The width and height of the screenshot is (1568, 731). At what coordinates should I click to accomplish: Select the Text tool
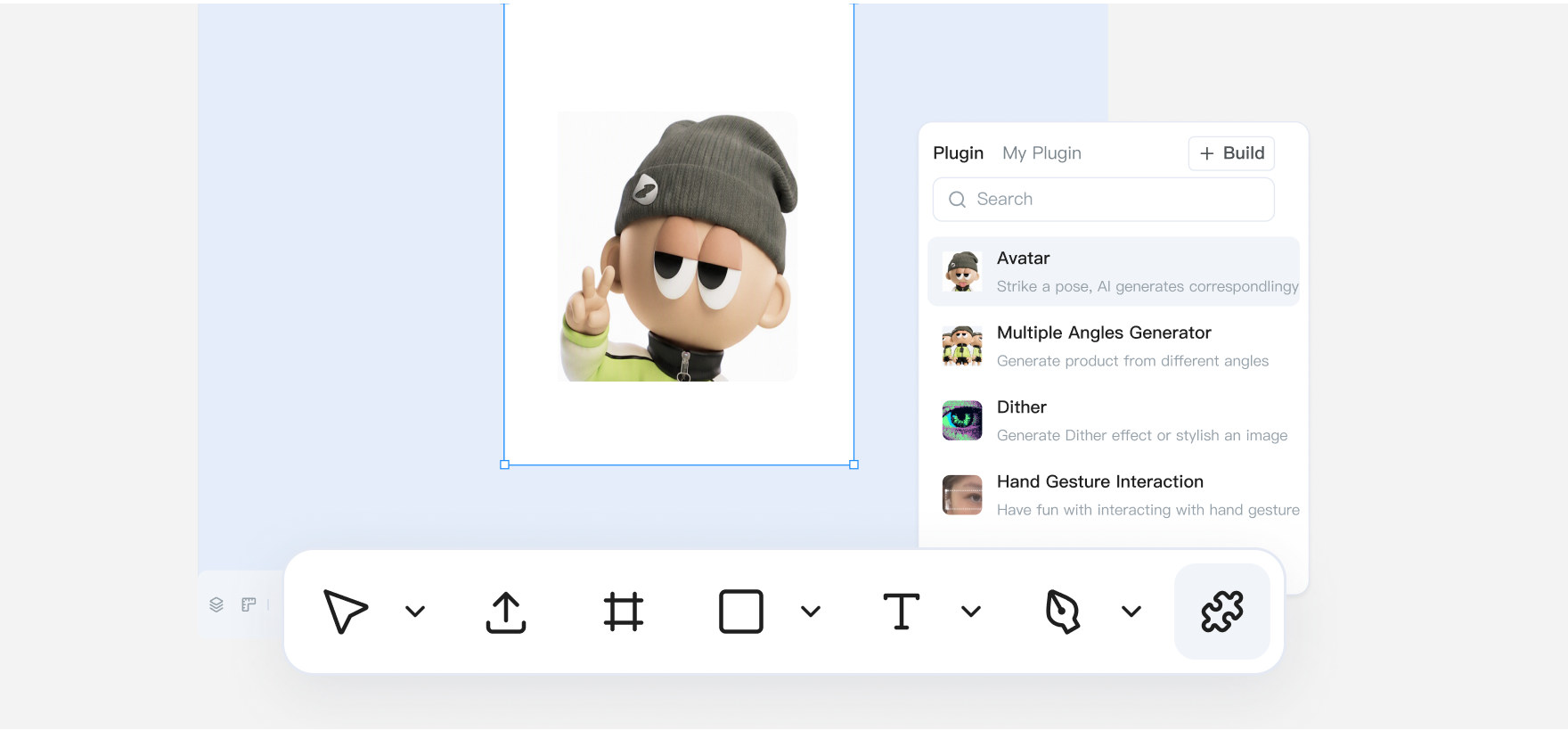click(902, 612)
